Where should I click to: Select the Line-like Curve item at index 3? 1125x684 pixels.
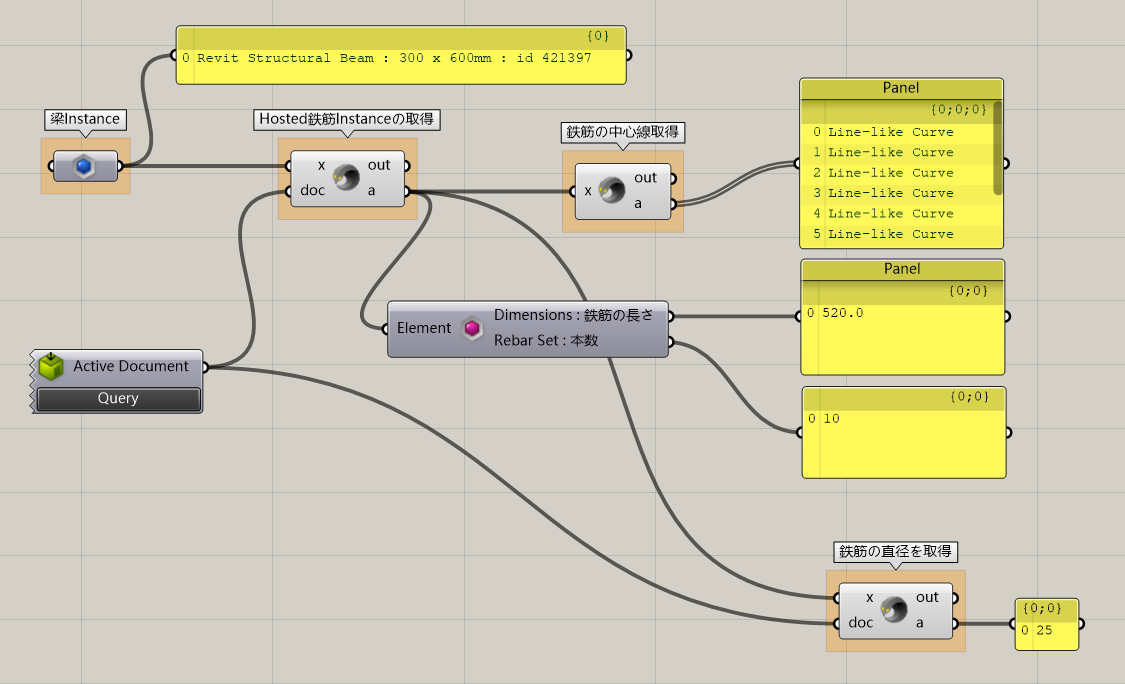[890, 193]
